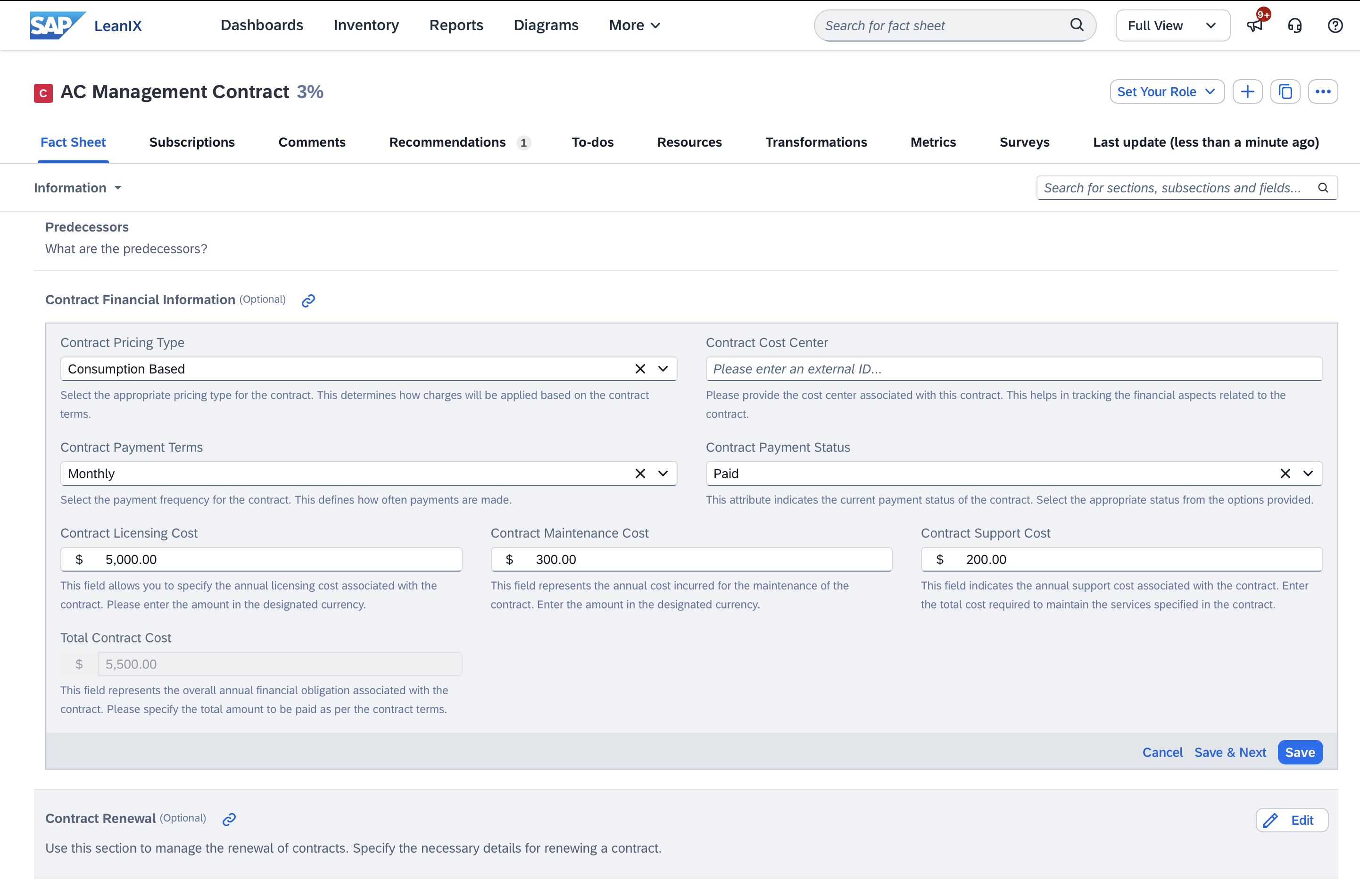Open the Recommendations tab
Screen dimensions: 1360x896
click(460, 142)
